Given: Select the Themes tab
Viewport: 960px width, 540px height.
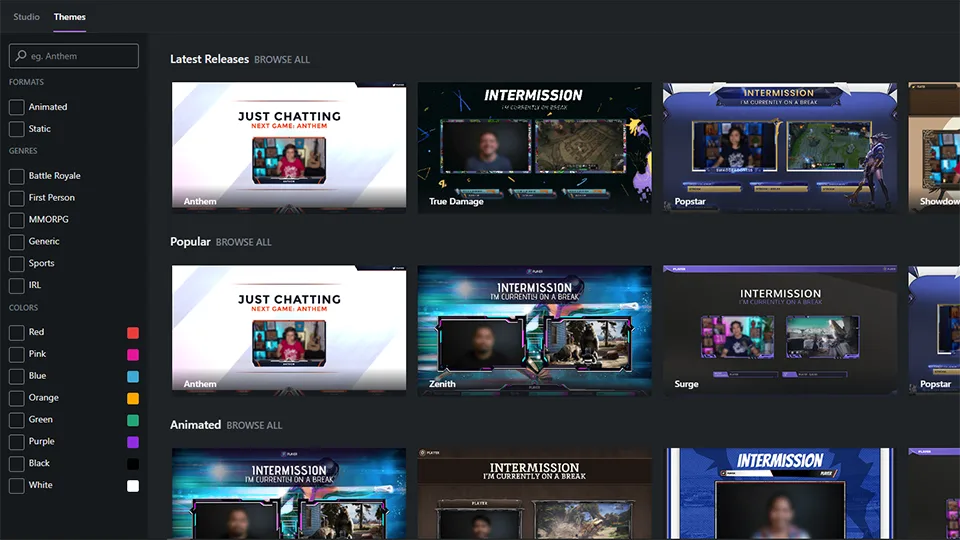Looking at the screenshot, I should pos(70,17).
